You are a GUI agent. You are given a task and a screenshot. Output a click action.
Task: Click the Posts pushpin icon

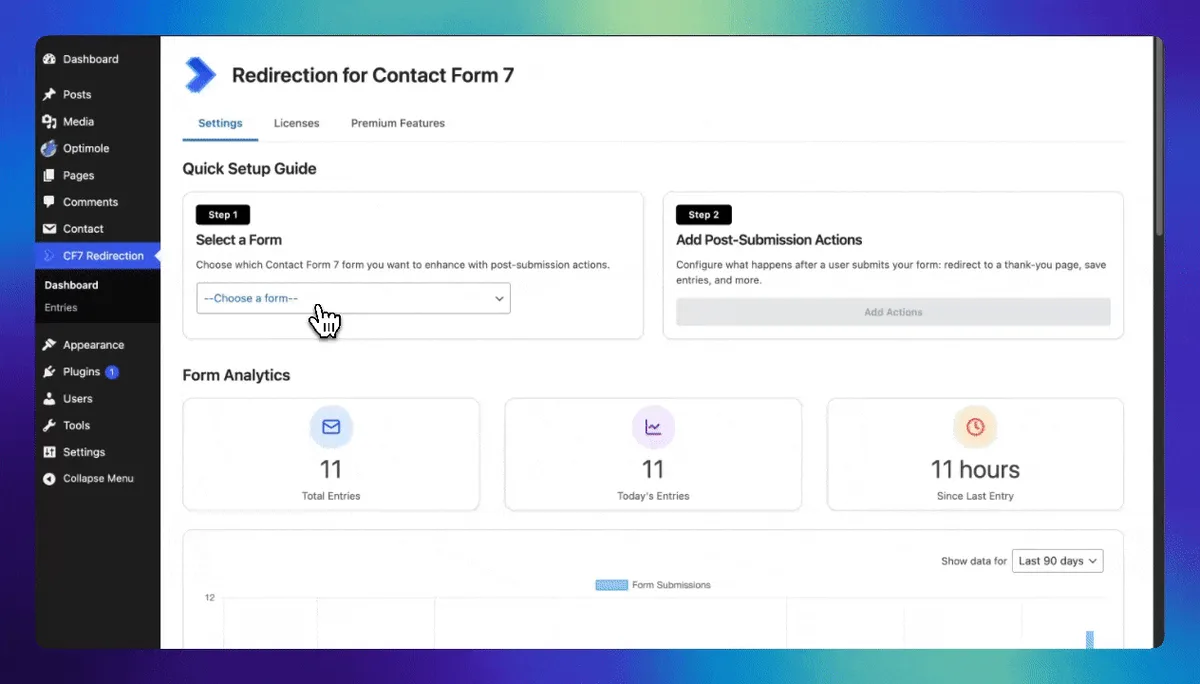click(49, 95)
